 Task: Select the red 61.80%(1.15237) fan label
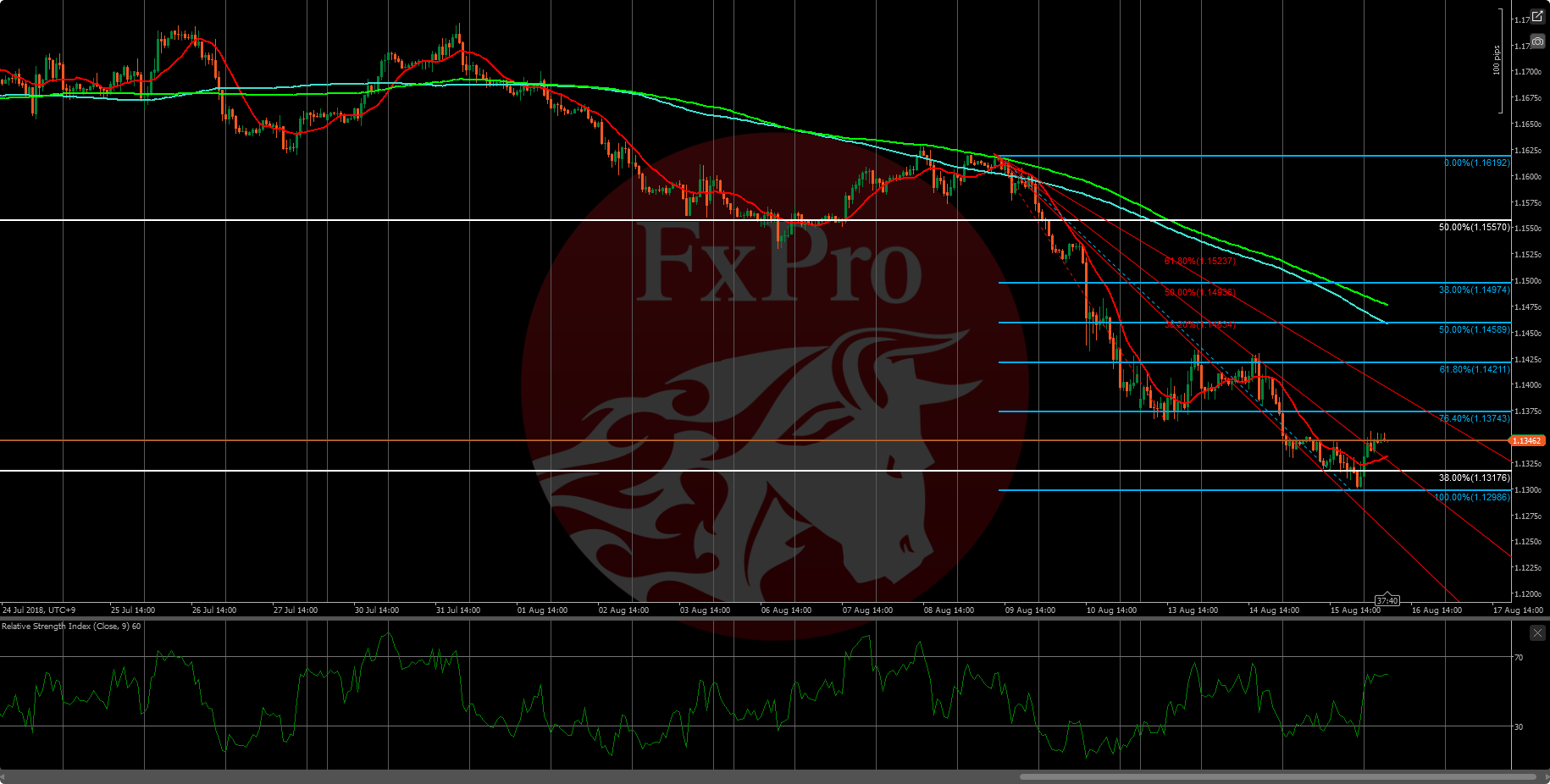pos(1200,261)
